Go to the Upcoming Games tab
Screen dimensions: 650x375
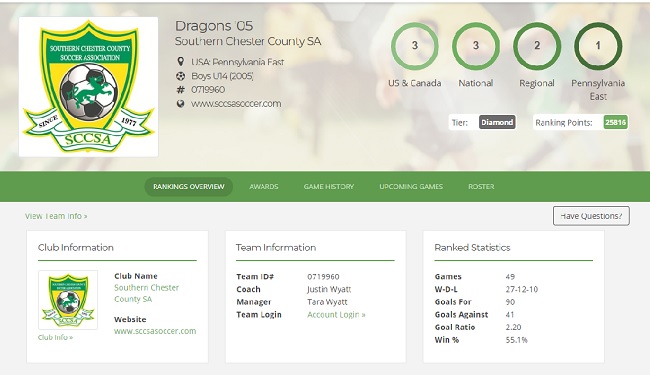[411, 187]
